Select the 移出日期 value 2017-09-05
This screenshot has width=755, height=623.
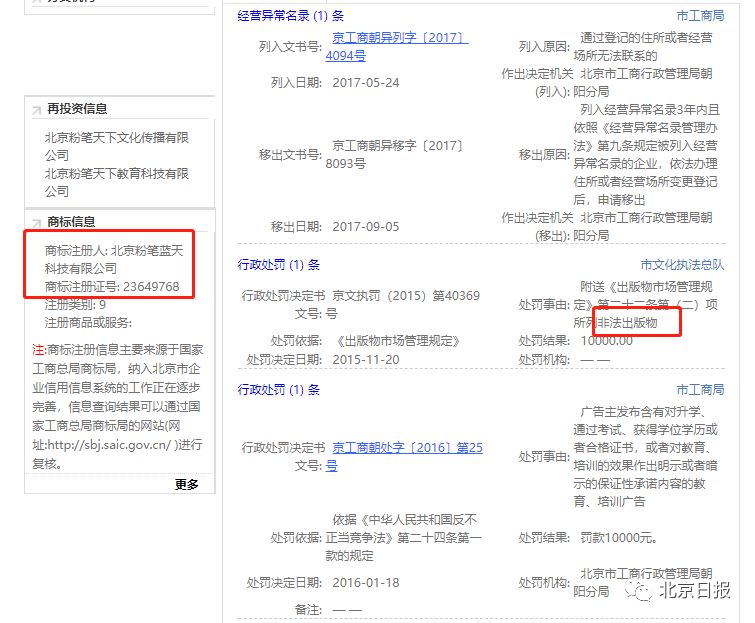click(365, 227)
